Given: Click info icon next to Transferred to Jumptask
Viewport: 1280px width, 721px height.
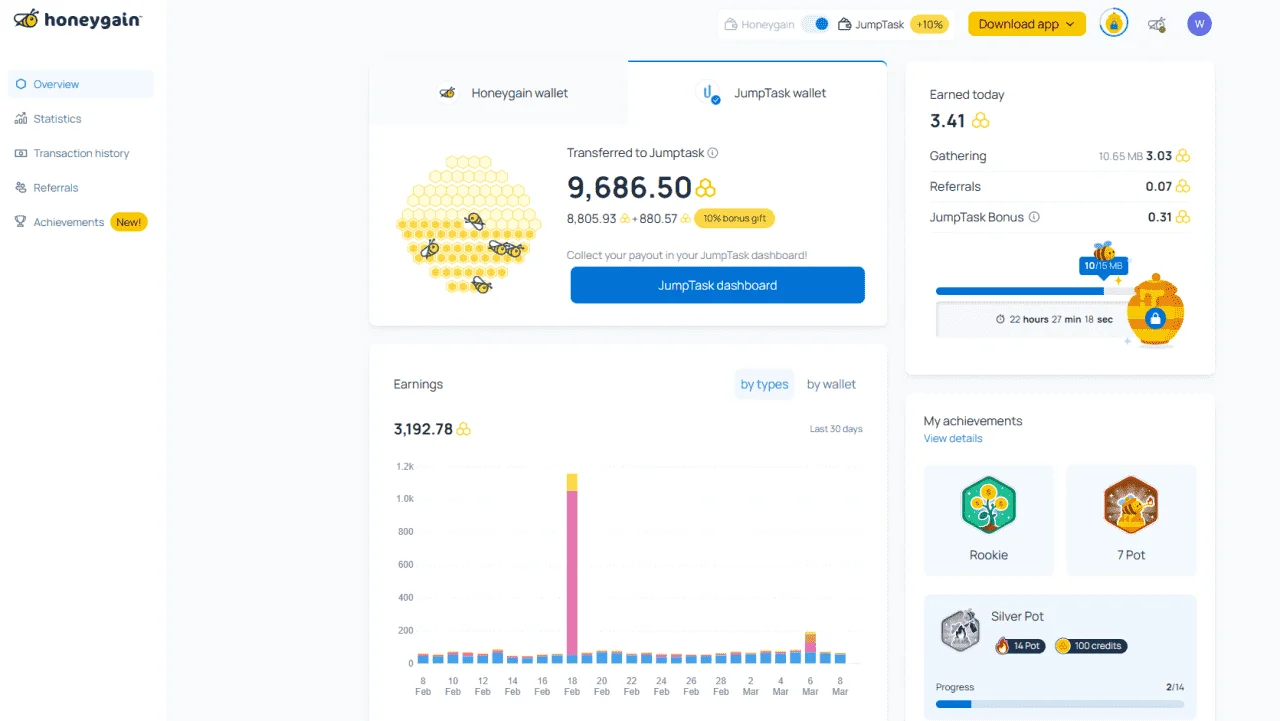Looking at the screenshot, I should click(x=713, y=153).
